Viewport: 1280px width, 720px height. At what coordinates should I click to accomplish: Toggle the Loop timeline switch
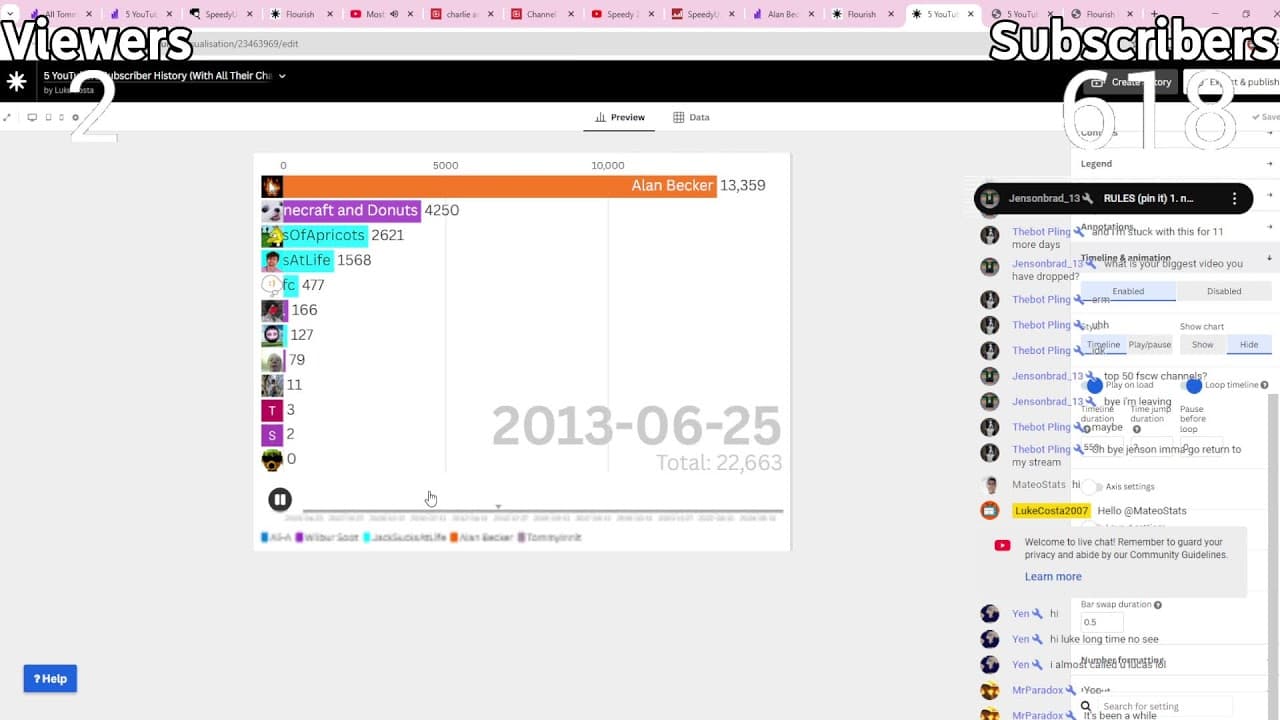coord(1192,385)
